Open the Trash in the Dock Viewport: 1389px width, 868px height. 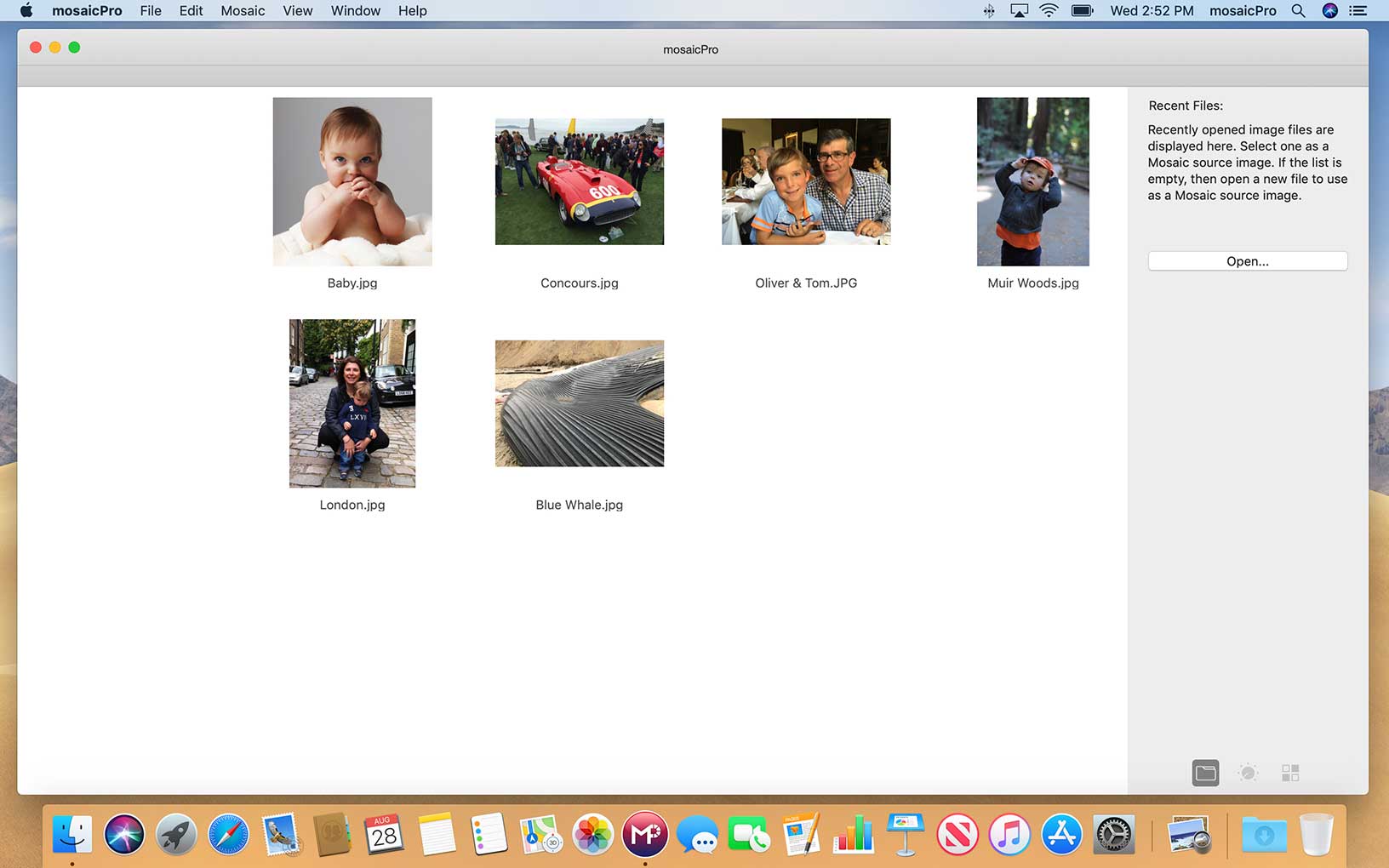pos(1316,835)
